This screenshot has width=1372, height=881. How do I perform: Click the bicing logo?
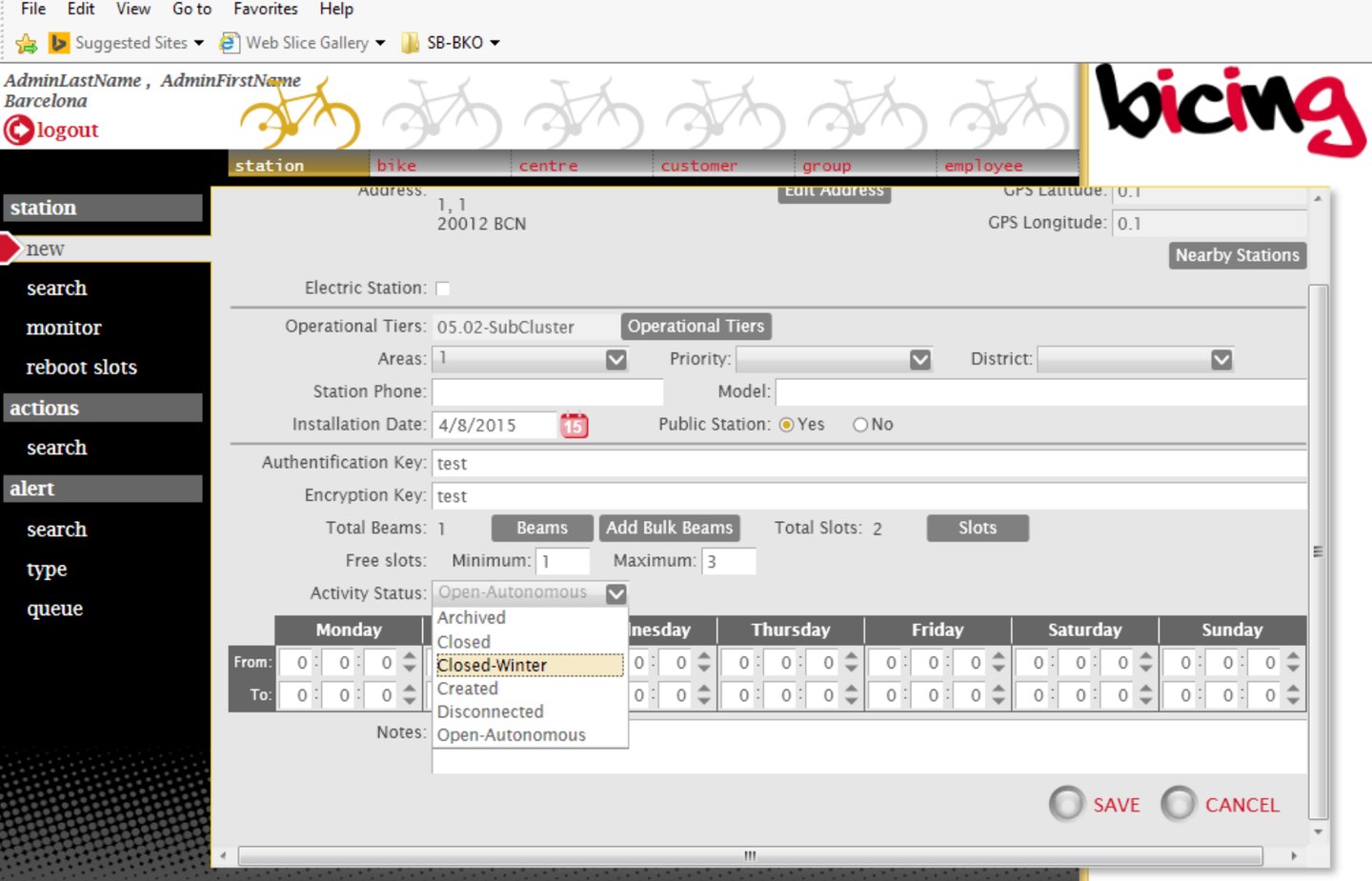[1231, 109]
